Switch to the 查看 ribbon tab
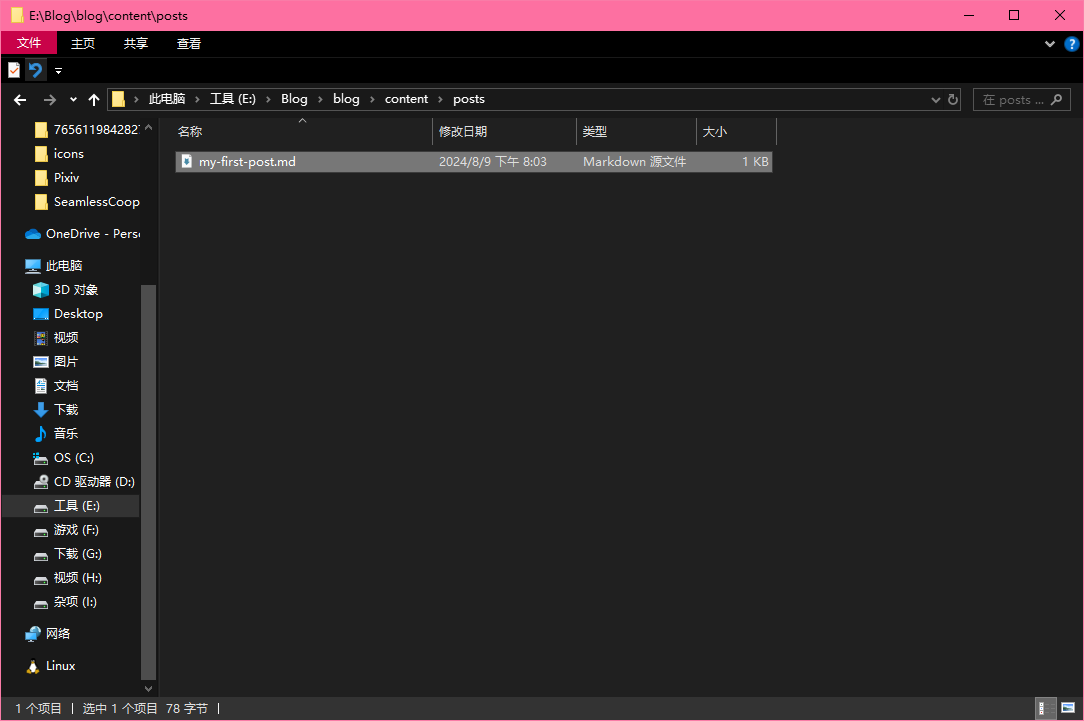1084x721 pixels. click(189, 43)
